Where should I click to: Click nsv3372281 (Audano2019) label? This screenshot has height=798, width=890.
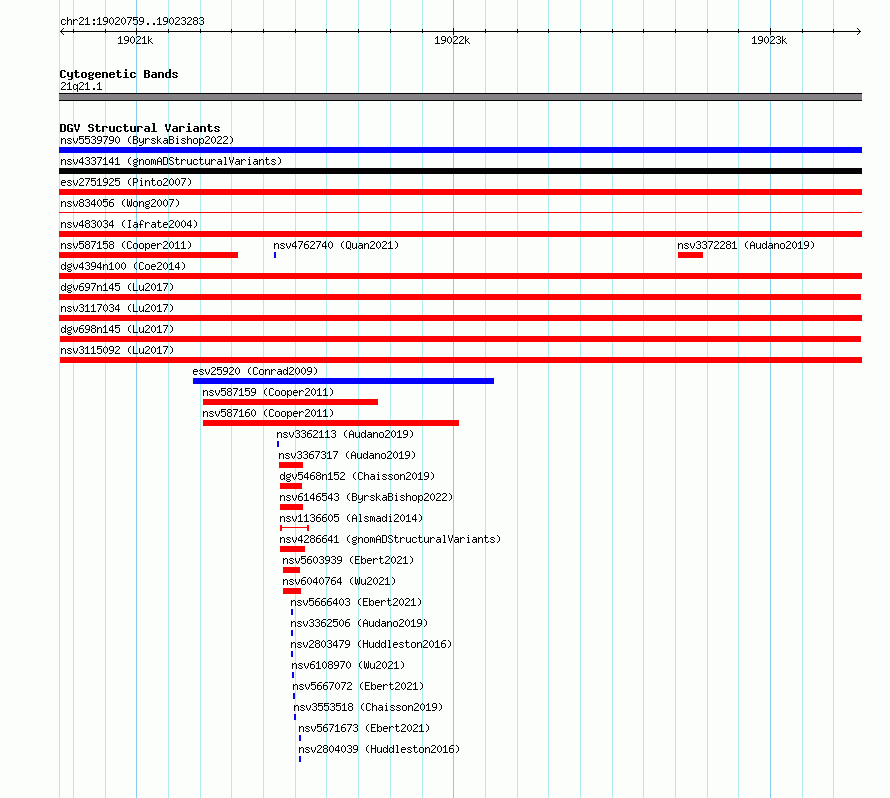click(x=746, y=245)
